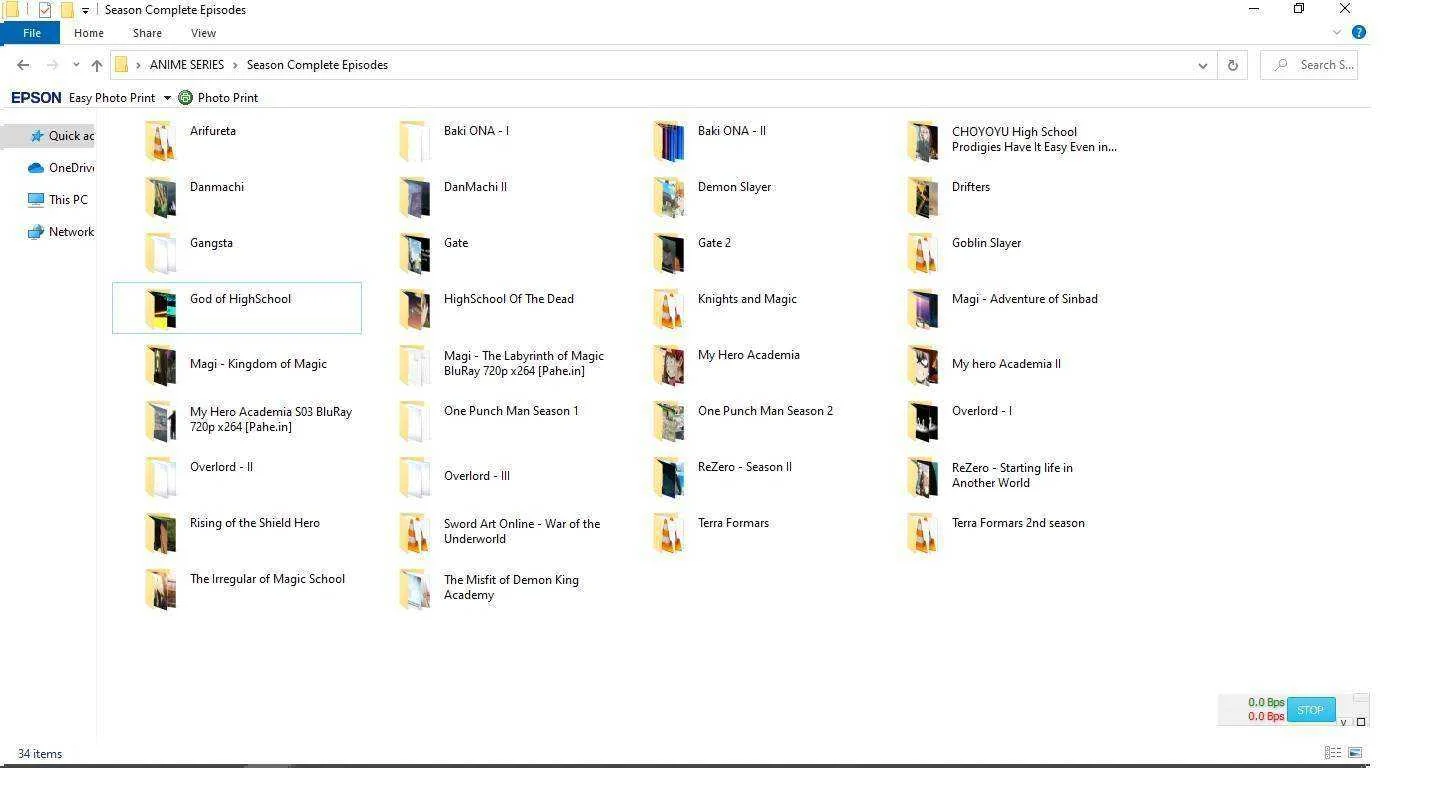Switch to the Share ribbon tab
This screenshot has width=1440, height=809.
(x=147, y=33)
